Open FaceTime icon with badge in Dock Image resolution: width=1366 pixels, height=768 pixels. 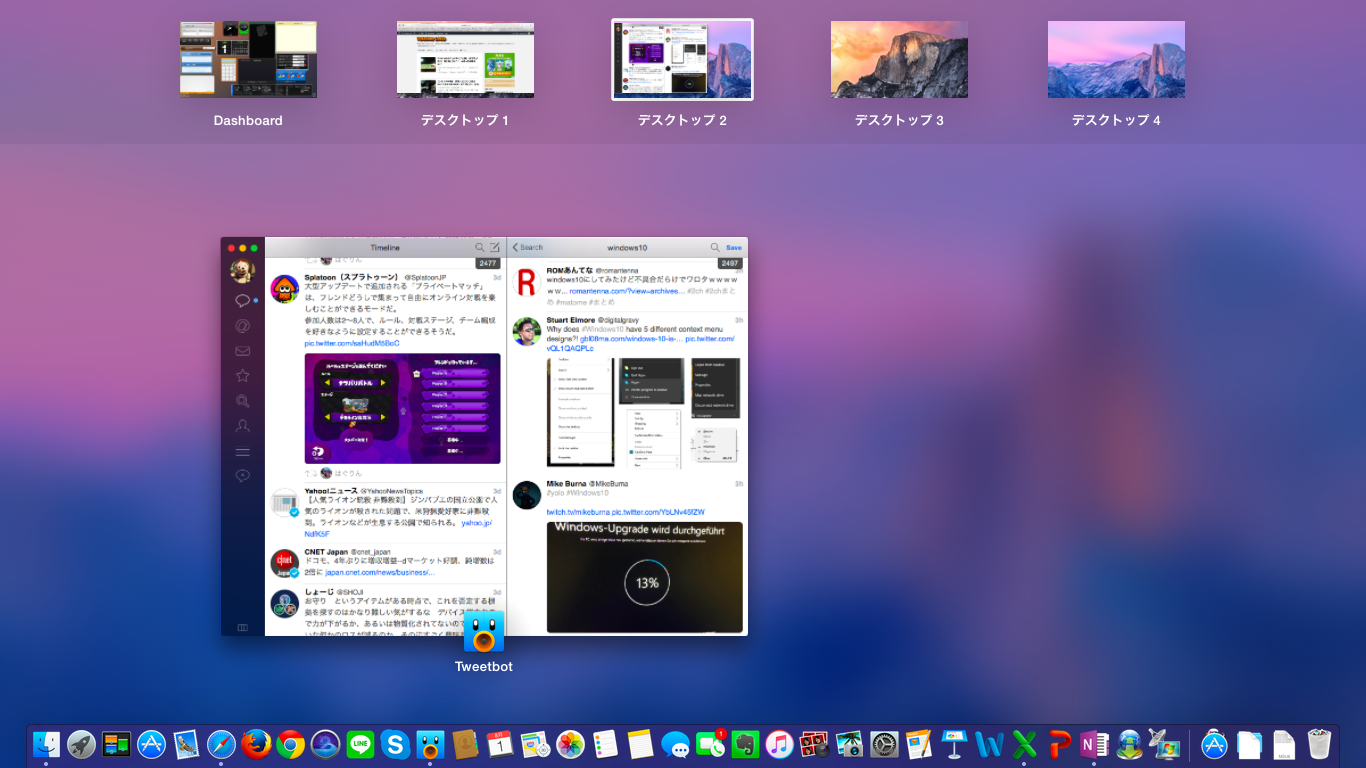[x=710, y=744]
